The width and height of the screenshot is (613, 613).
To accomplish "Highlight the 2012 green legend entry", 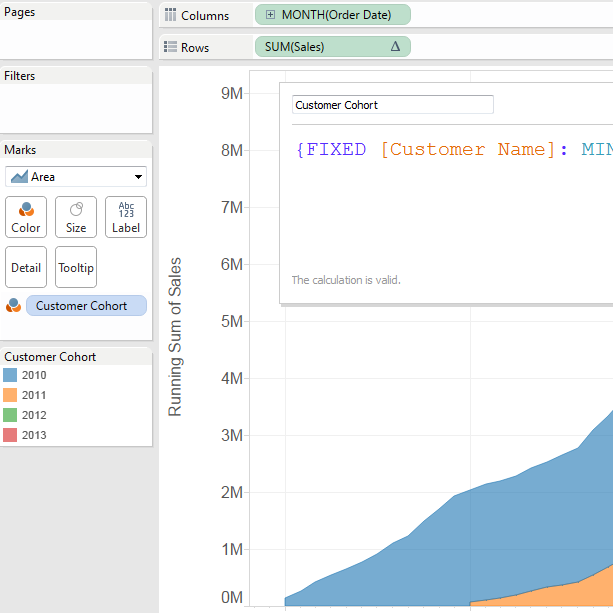I will (x=34, y=415).
